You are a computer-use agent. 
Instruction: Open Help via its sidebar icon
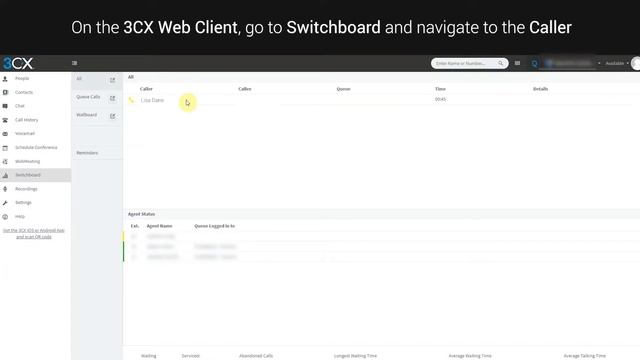5,217
